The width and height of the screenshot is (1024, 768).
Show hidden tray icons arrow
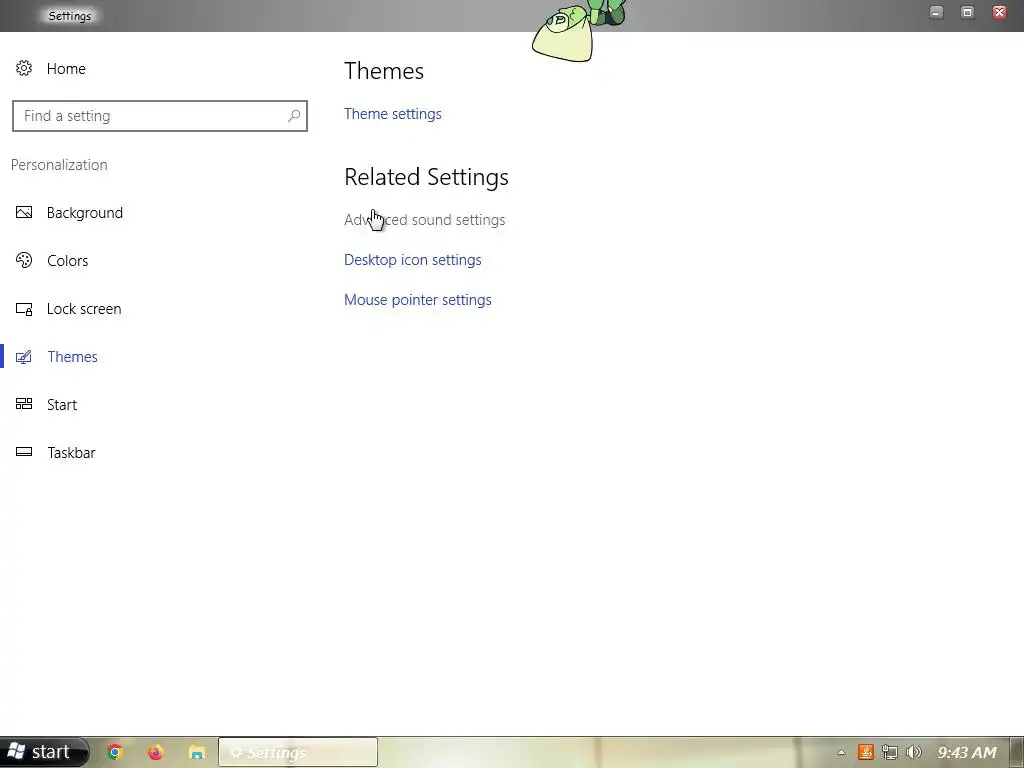pos(842,752)
